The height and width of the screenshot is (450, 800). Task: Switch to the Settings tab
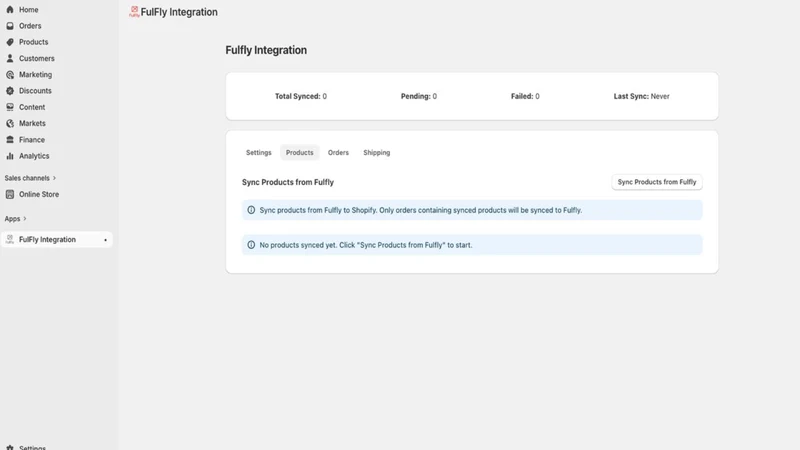[259, 153]
